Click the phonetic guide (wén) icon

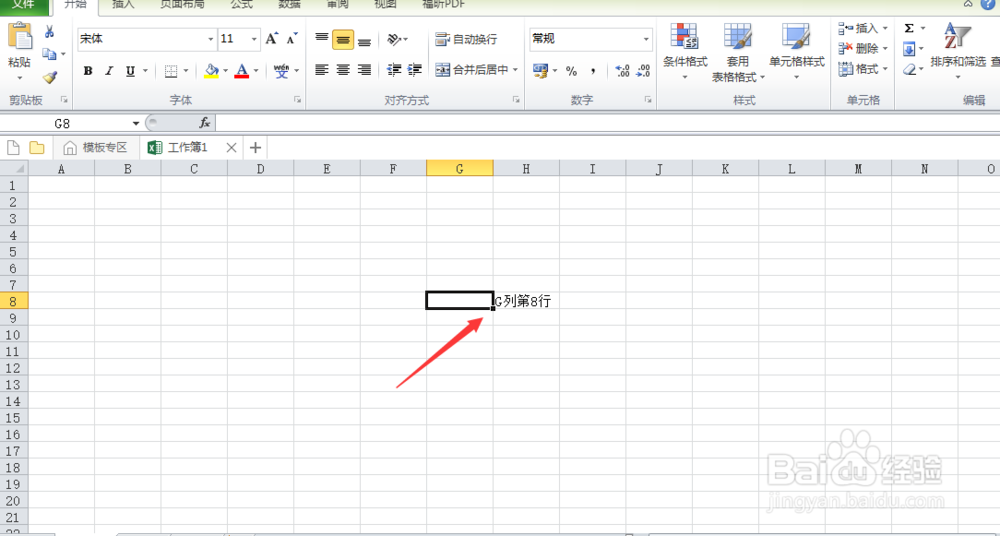click(x=281, y=71)
